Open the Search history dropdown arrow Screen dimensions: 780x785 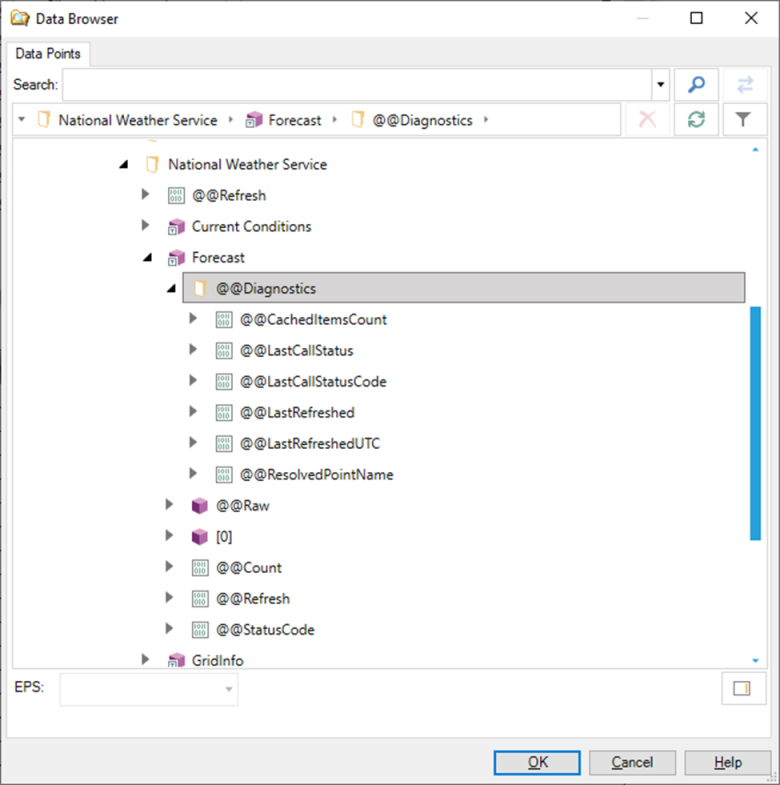660,85
